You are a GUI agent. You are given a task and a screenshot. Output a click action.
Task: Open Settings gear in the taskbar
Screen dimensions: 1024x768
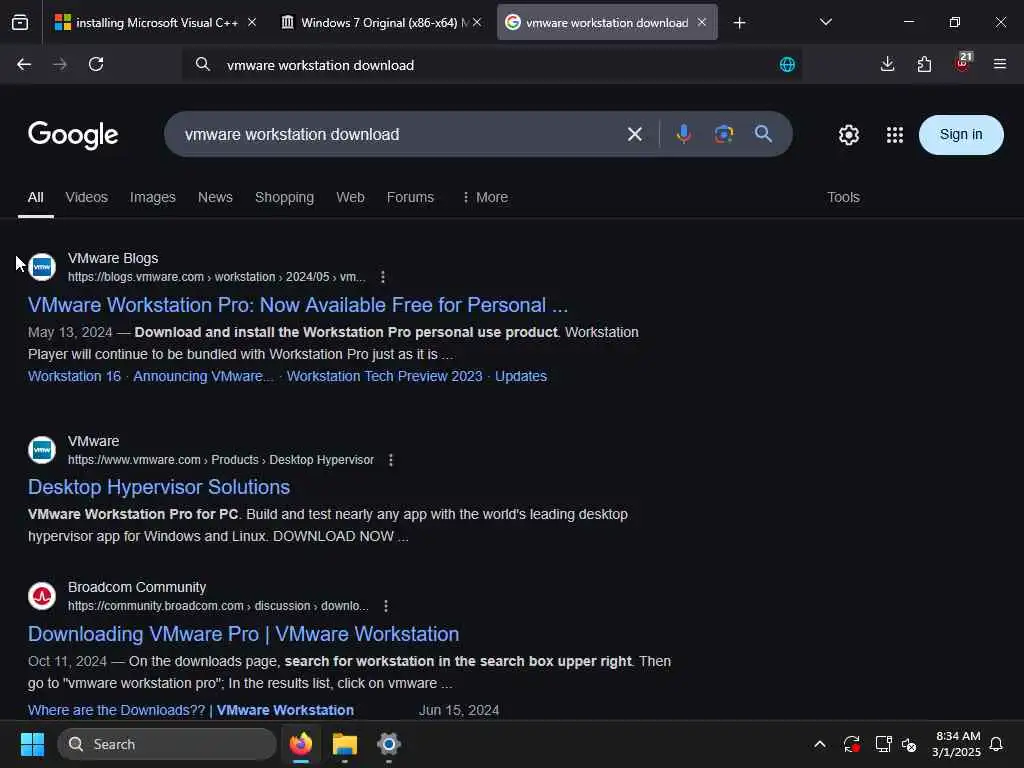389,744
